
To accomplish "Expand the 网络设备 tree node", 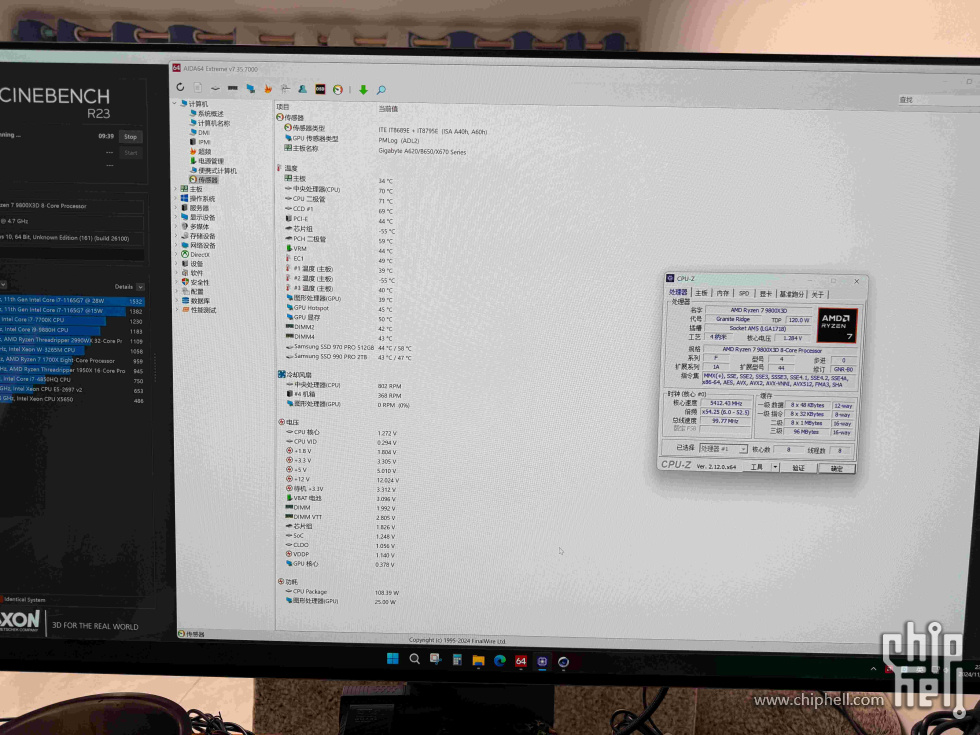I will coord(176,245).
